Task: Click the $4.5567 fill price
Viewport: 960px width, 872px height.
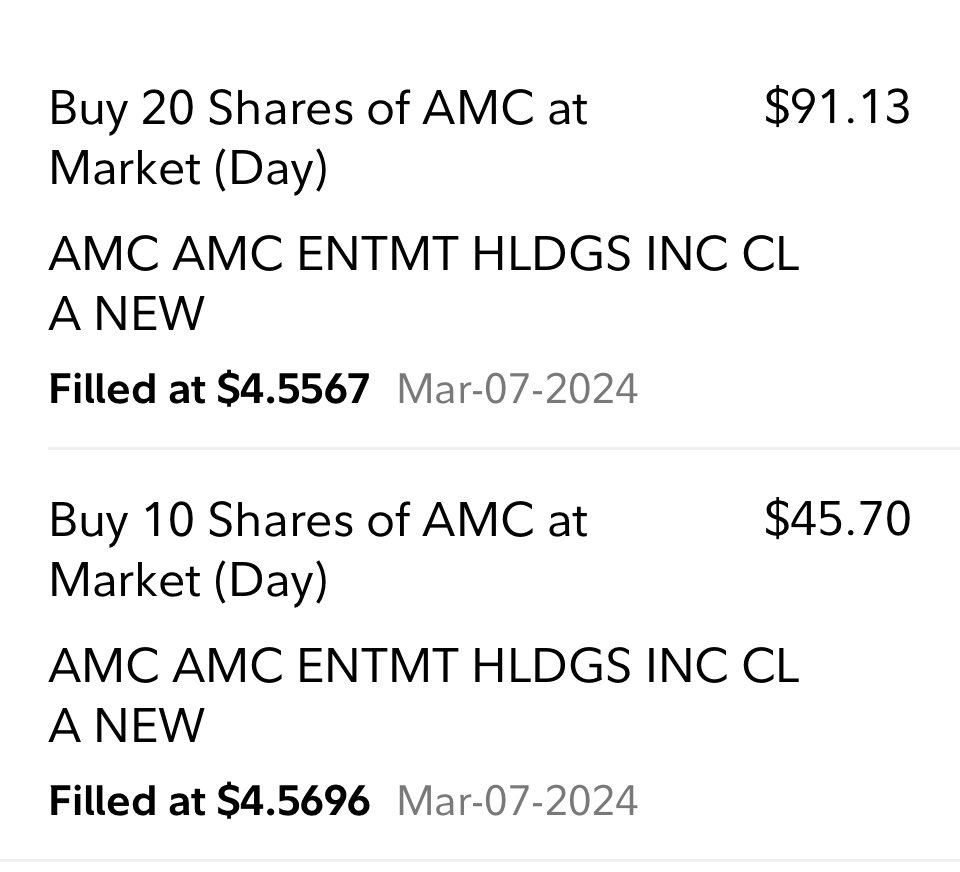Action: click(x=293, y=389)
